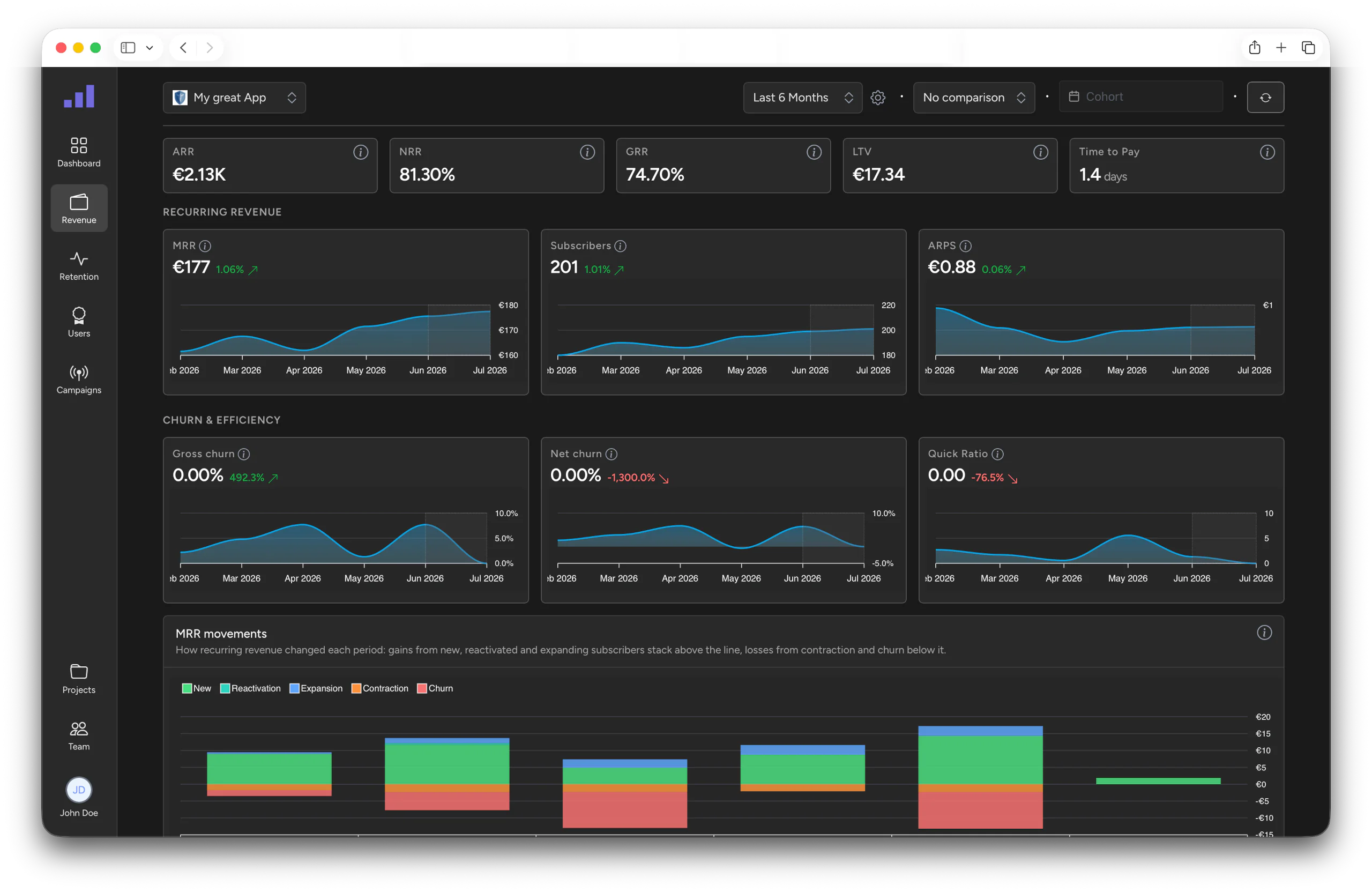Click the 1.4 days value
This screenshot has width=1372, height=892.
[1102, 175]
